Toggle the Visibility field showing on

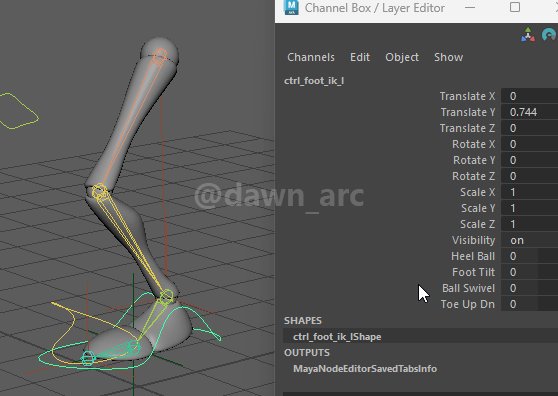click(x=530, y=240)
